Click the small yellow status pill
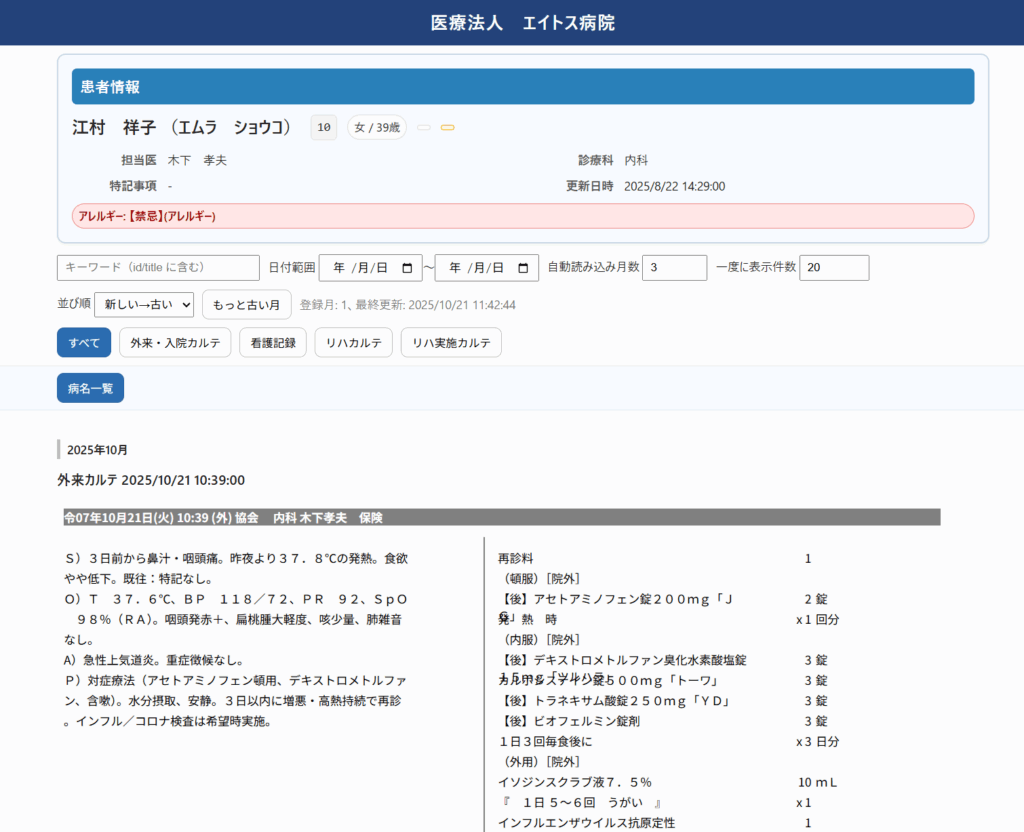The height and width of the screenshot is (832, 1024). [x=447, y=128]
